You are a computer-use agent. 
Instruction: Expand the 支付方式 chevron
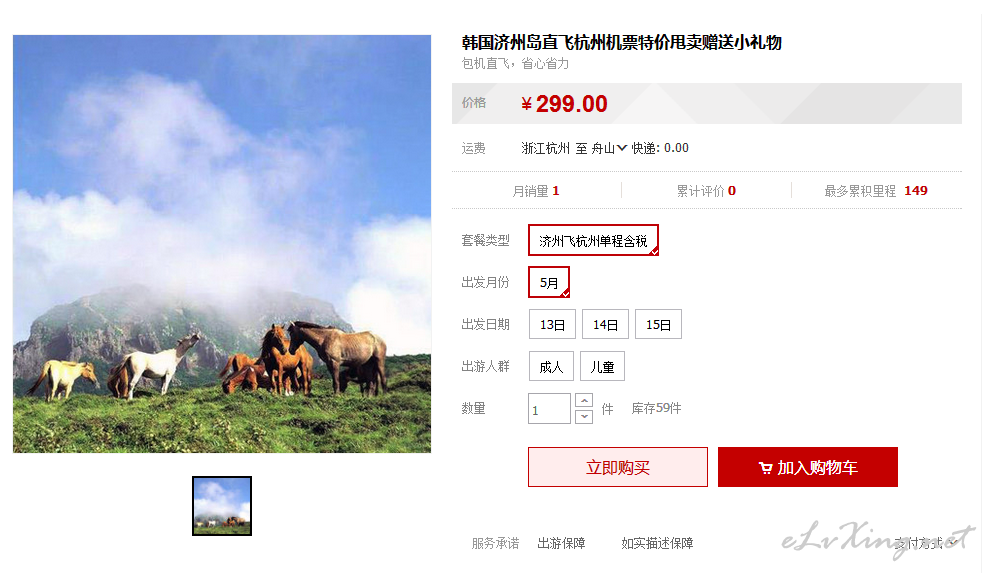point(953,542)
